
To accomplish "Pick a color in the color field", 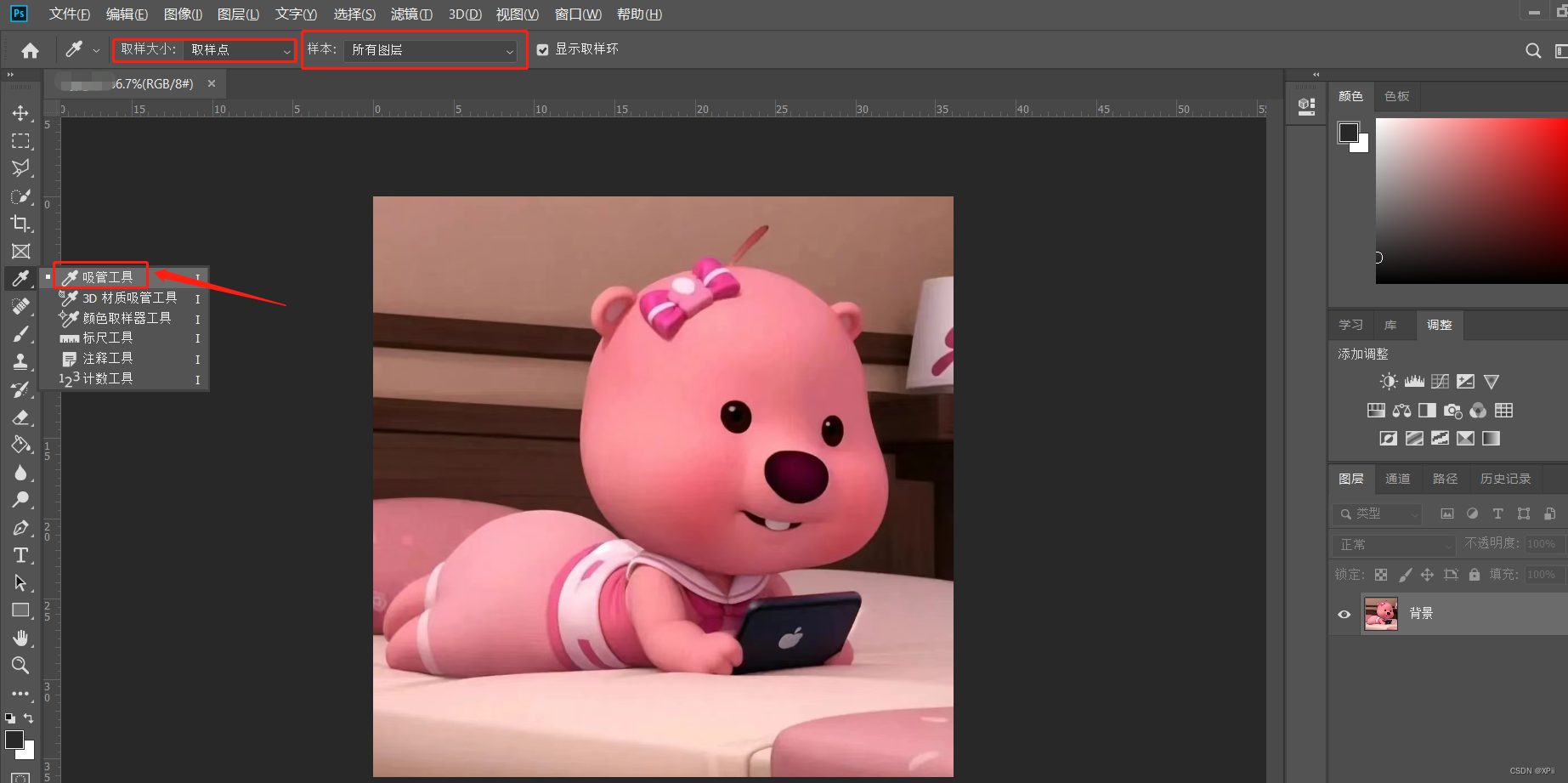I will point(1472,201).
